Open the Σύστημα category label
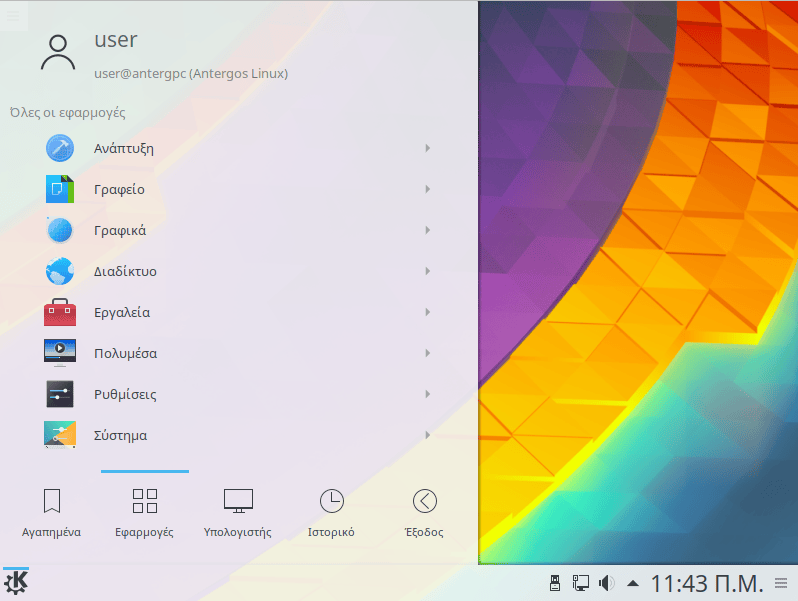Image resolution: width=798 pixels, height=601 pixels. tap(121, 436)
